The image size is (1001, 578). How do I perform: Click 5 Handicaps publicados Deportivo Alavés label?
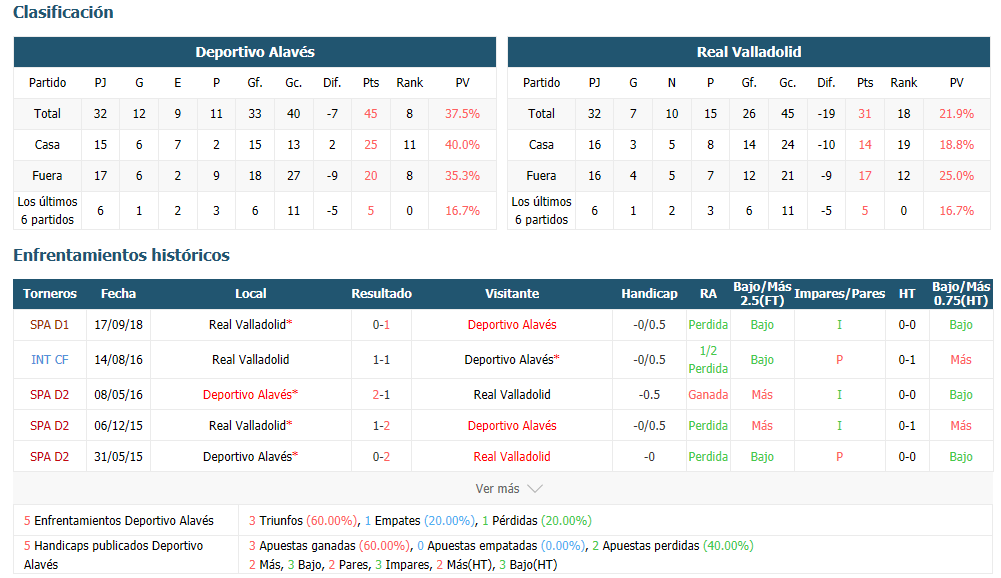(x=114, y=555)
